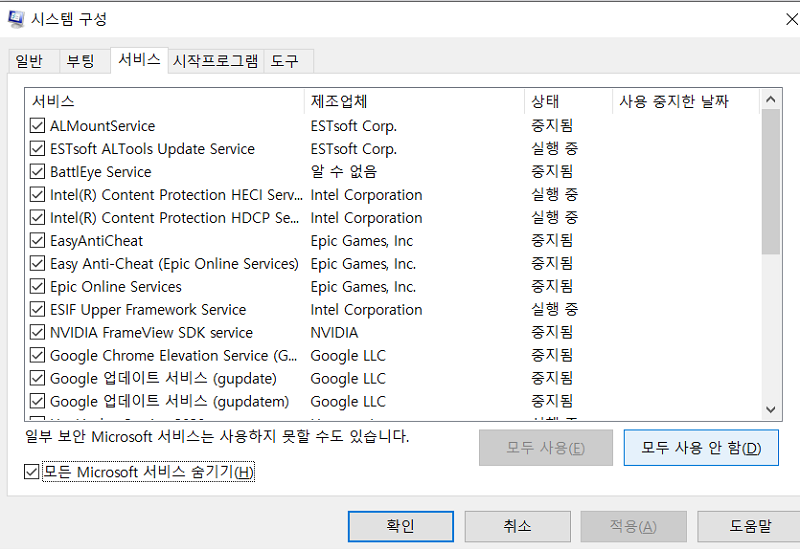Click the 모두 사용 안 함 button

(700, 447)
